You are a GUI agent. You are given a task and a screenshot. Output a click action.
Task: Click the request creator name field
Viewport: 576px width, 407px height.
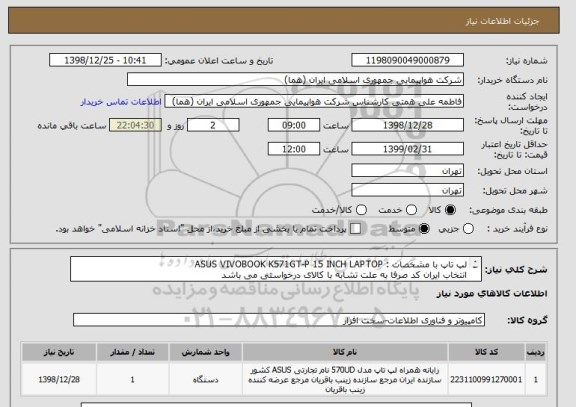click(314, 101)
